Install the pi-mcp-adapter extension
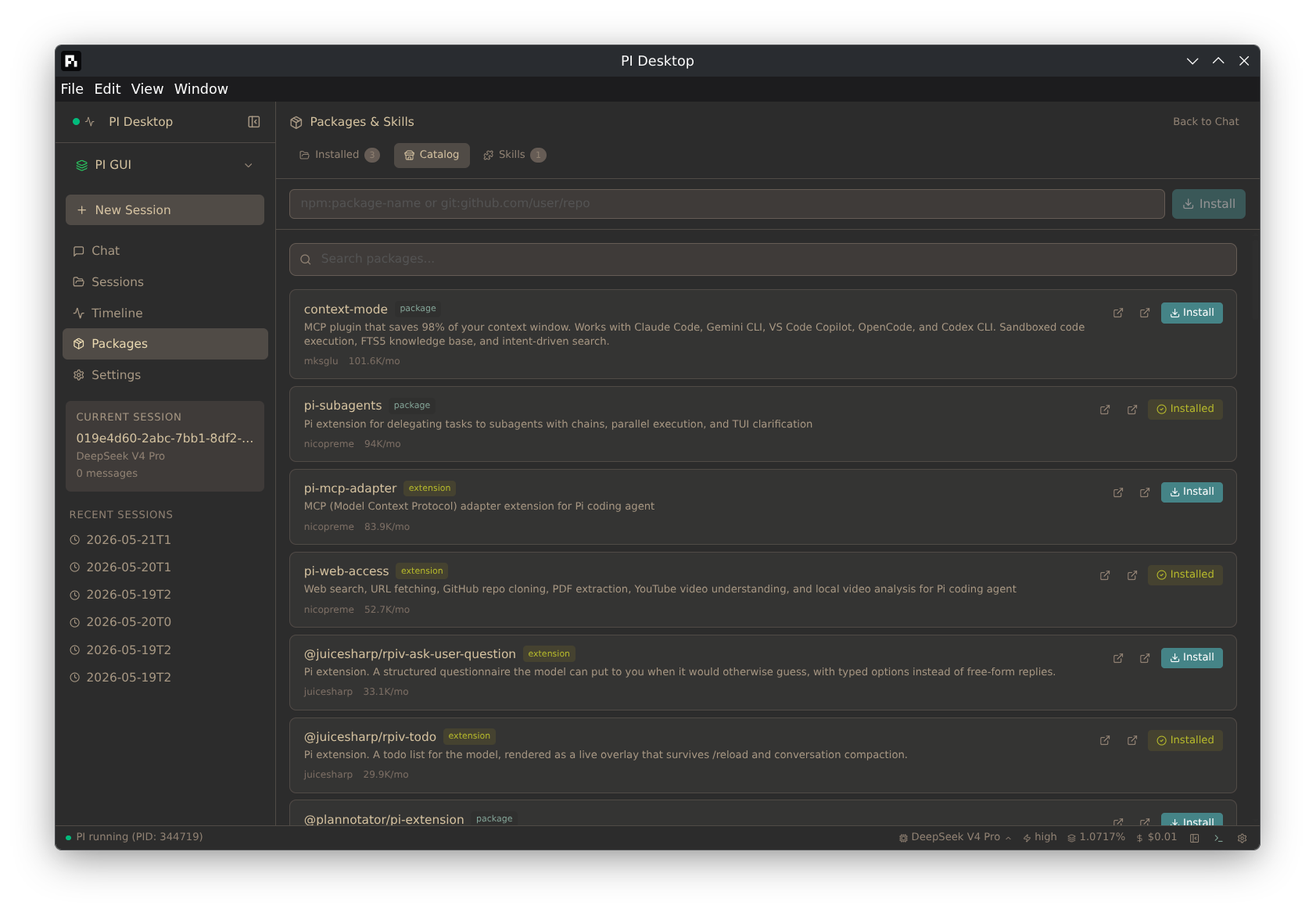The width and height of the screenshot is (1316, 916). pos(1192,492)
